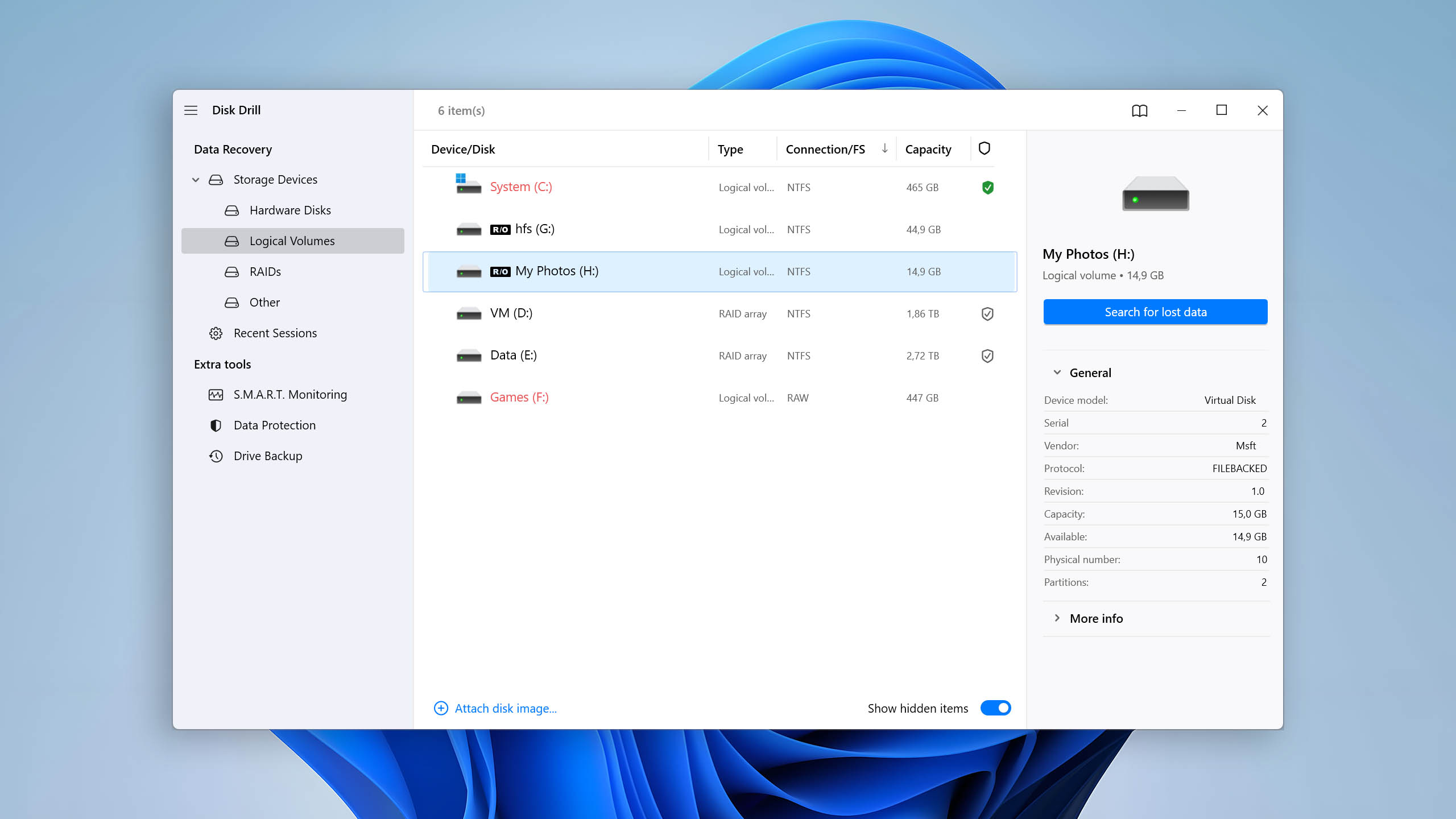Viewport: 1456px width, 819px height.
Task: Select the My Photos (H:) row
Action: click(x=720, y=272)
